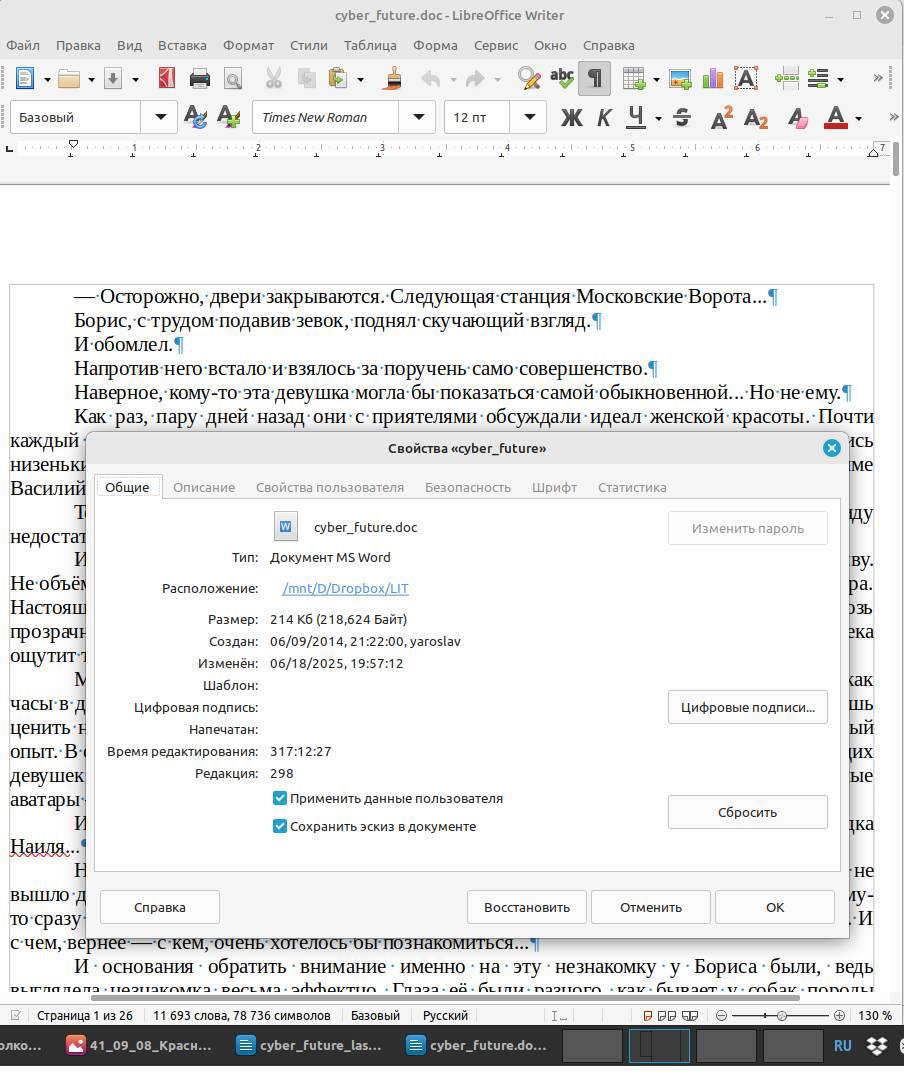Expand the paragraph style 'Базовый' dropdown
The width and height of the screenshot is (904, 1080).
click(160, 118)
